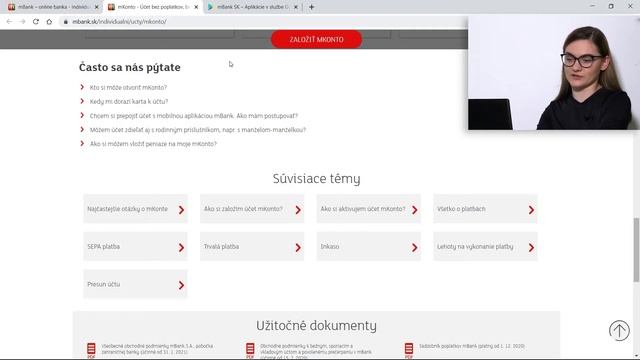Open the 'Presun účtu' topic card

click(x=136, y=284)
